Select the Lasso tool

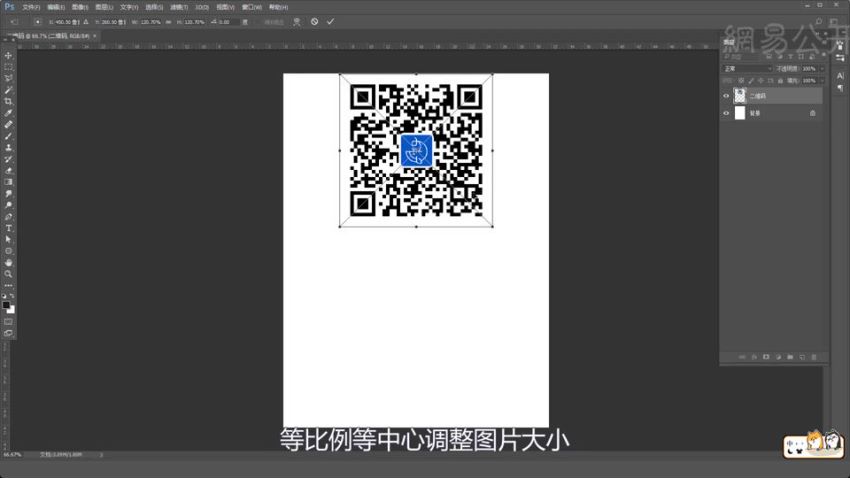coord(8,79)
